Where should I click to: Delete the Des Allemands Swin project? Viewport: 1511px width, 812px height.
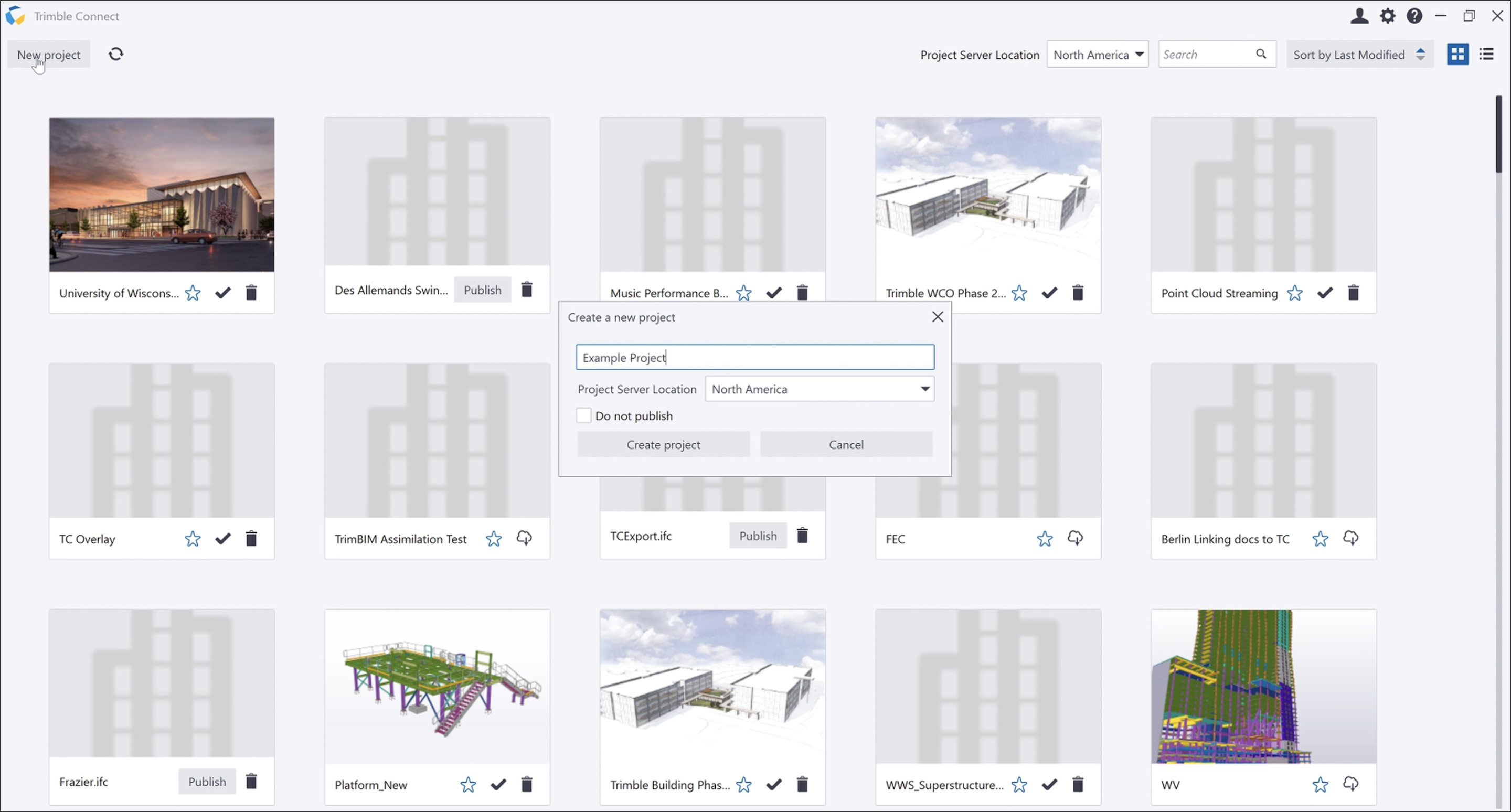[x=527, y=289]
